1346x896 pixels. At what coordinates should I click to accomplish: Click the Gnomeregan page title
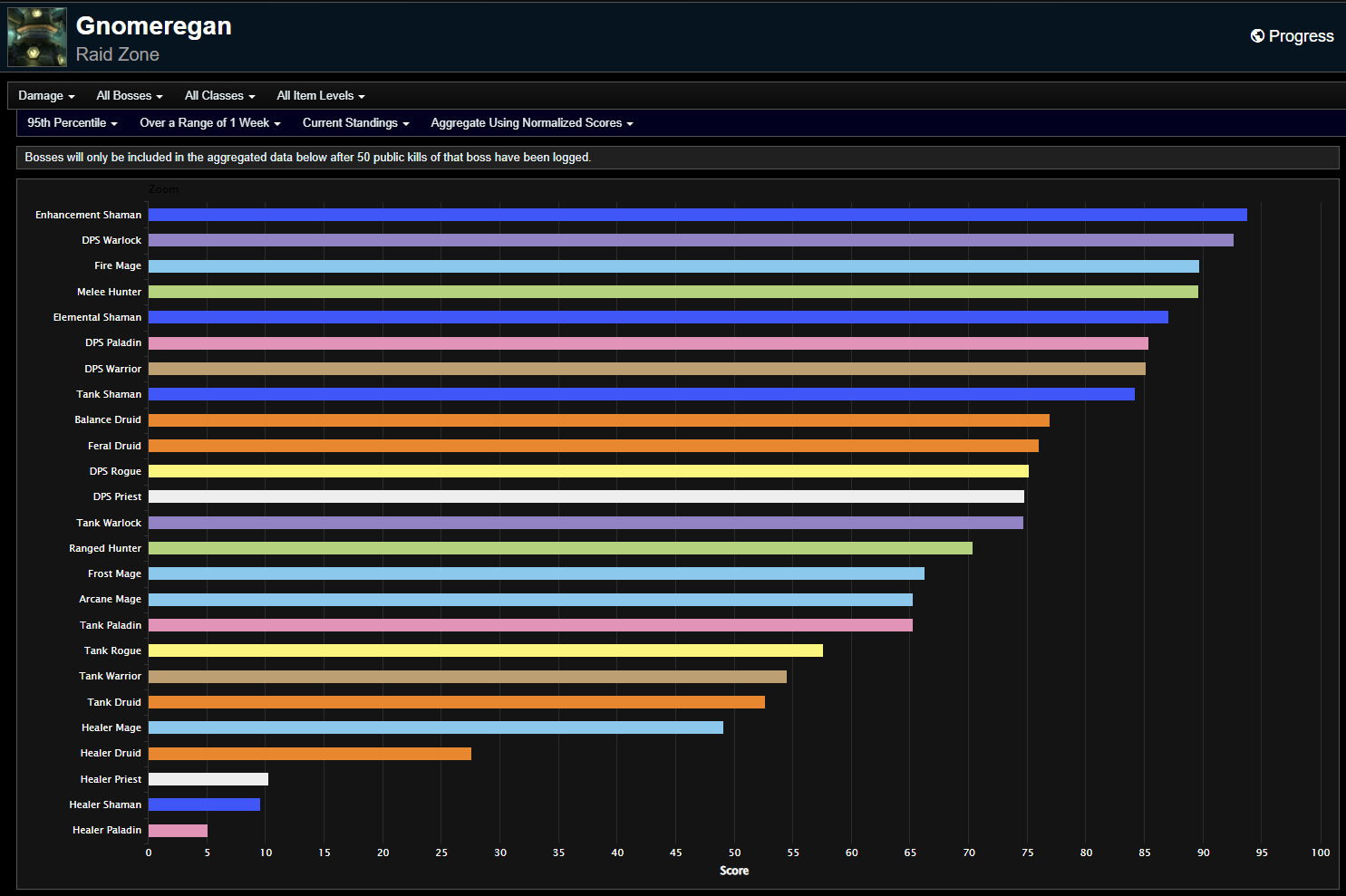154,26
